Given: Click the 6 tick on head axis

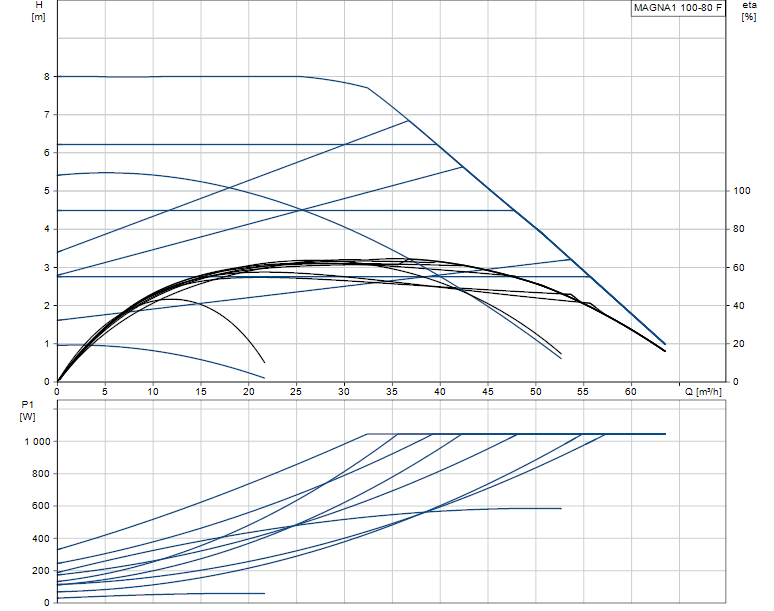Looking at the screenshot, I should pyautogui.click(x=47, y=153).
